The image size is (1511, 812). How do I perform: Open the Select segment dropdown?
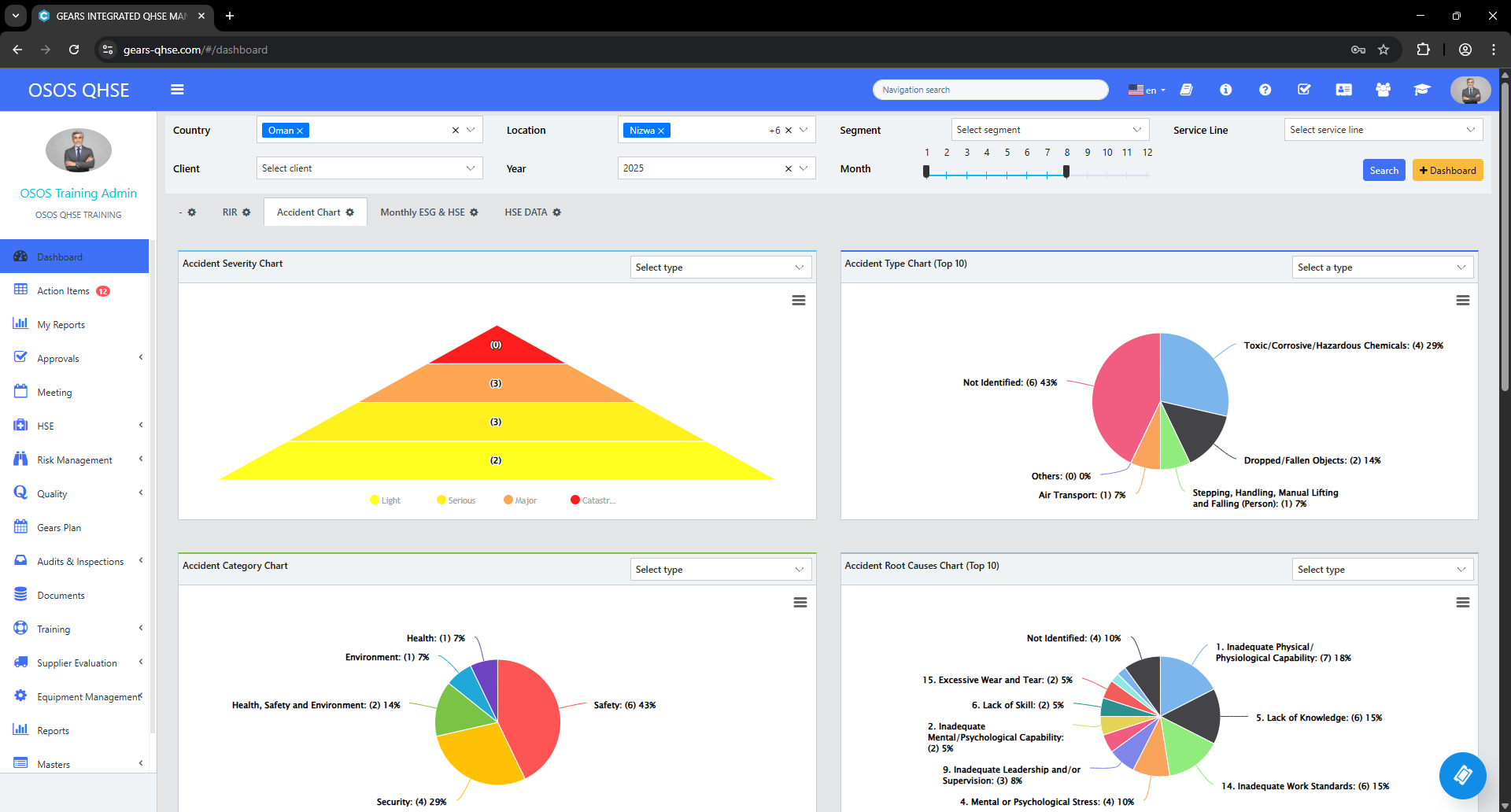[1050, 129]
